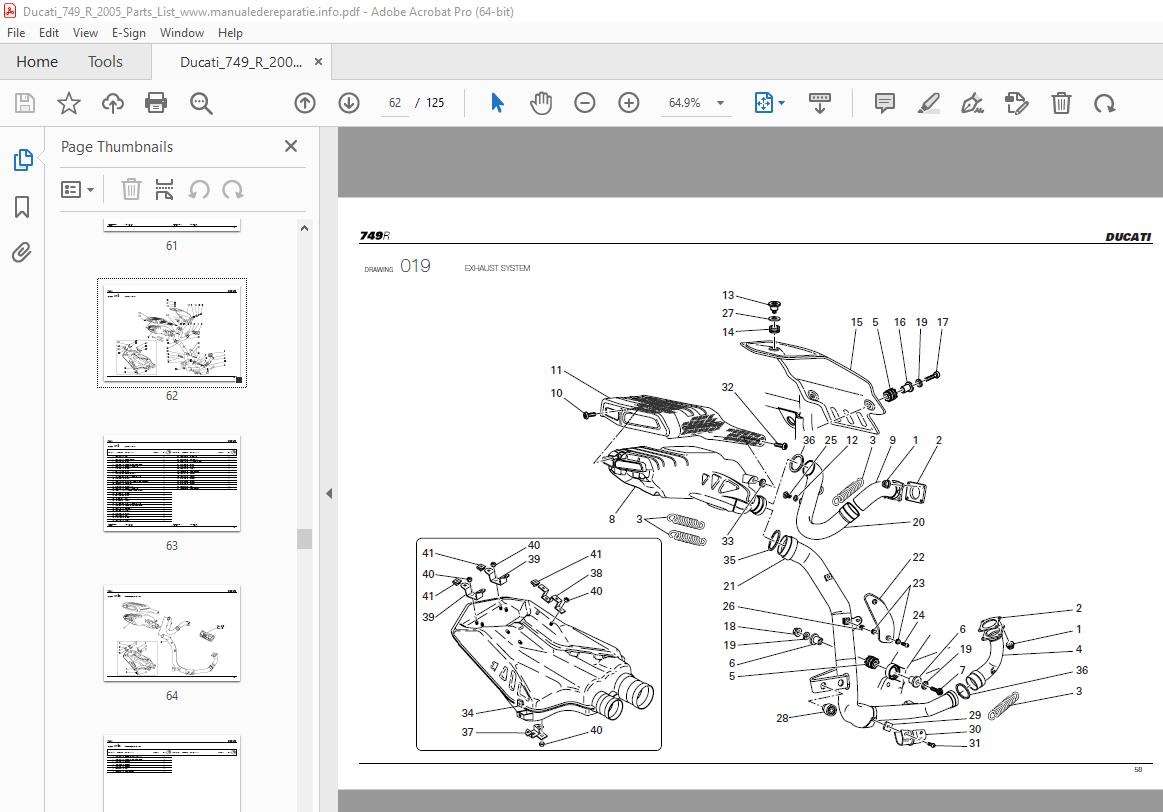Click the thumbnail panel scrollbar thumb
Viewport: 1163px width, 812px height.
pos(304,538)
